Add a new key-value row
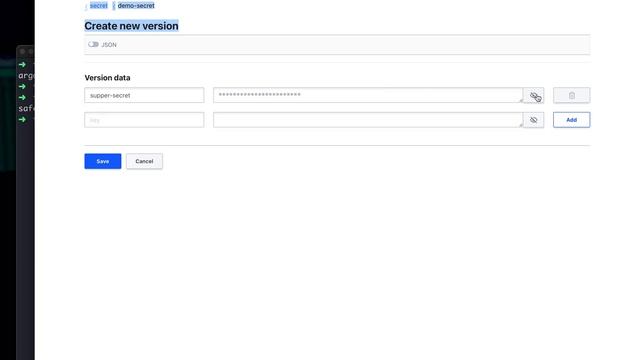Image resolution: width=640 pixels, height=360 pixels. [571, 120]
